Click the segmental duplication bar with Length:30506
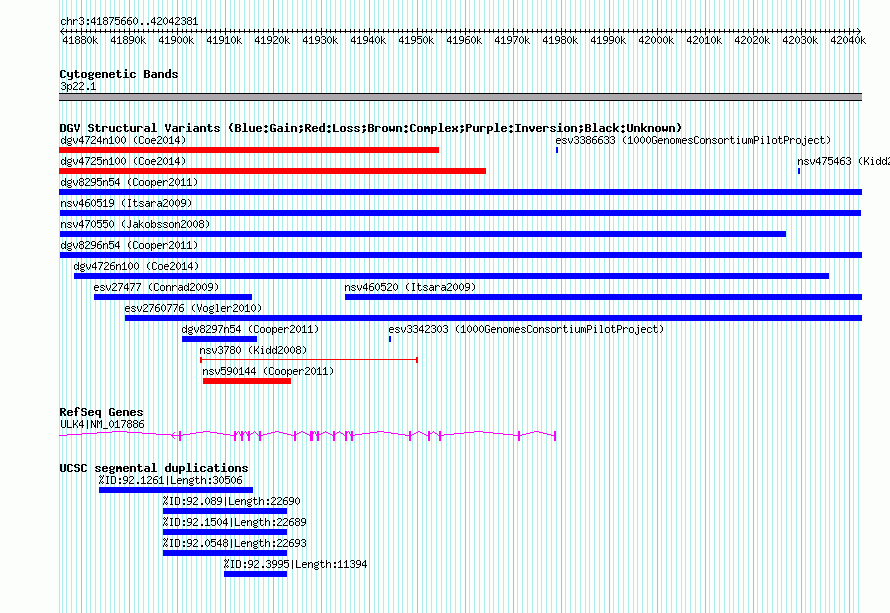Image resolution: width=890 pixels, height=613 pixels. point(176,490)
